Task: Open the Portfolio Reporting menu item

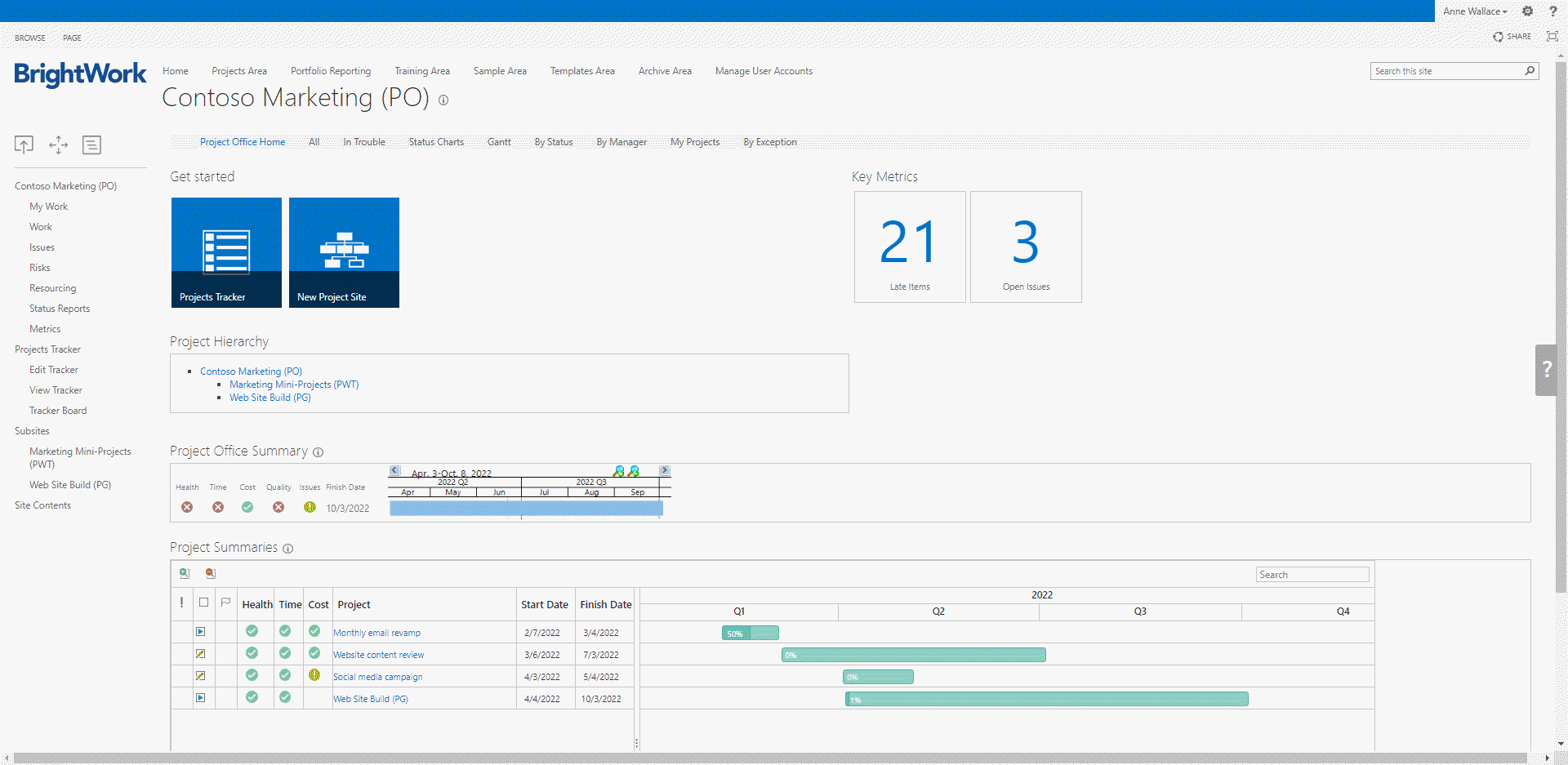Action: (x=331, y=71)
